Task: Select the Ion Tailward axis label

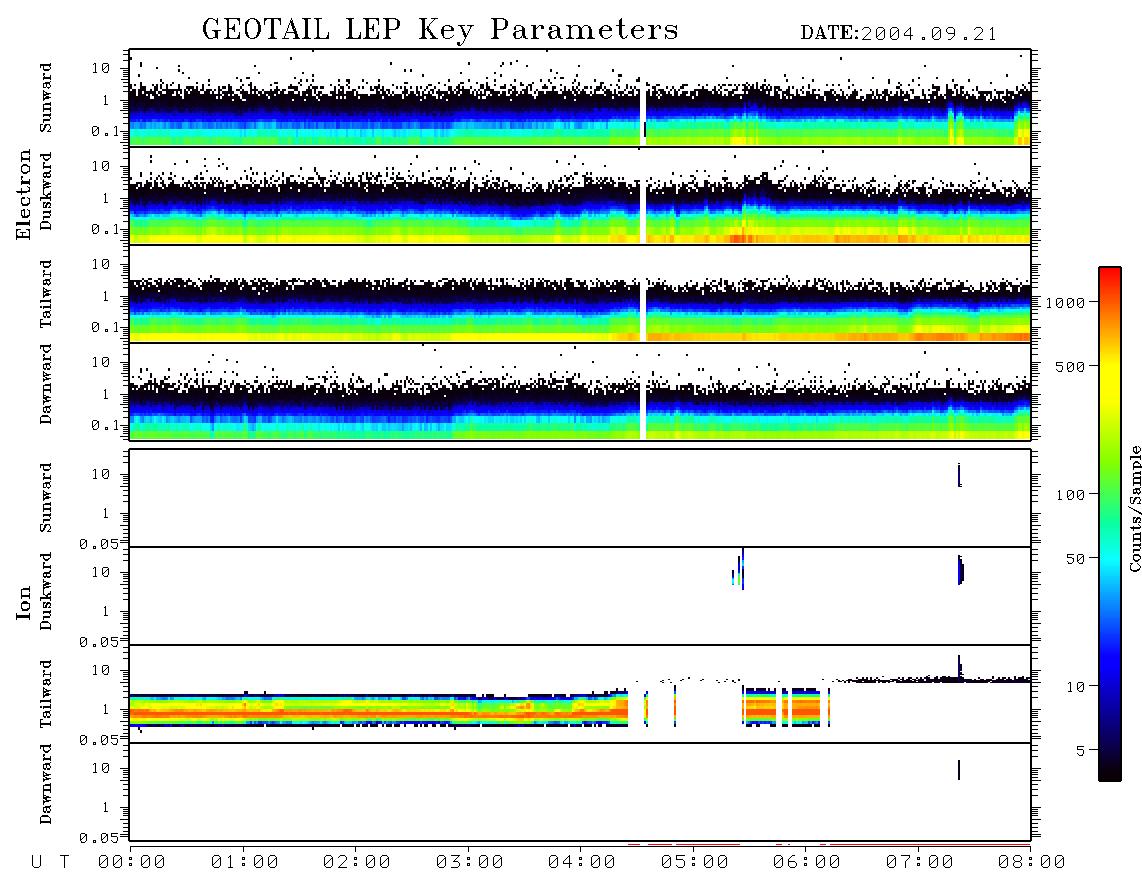Action: click(x=46, y=694)
